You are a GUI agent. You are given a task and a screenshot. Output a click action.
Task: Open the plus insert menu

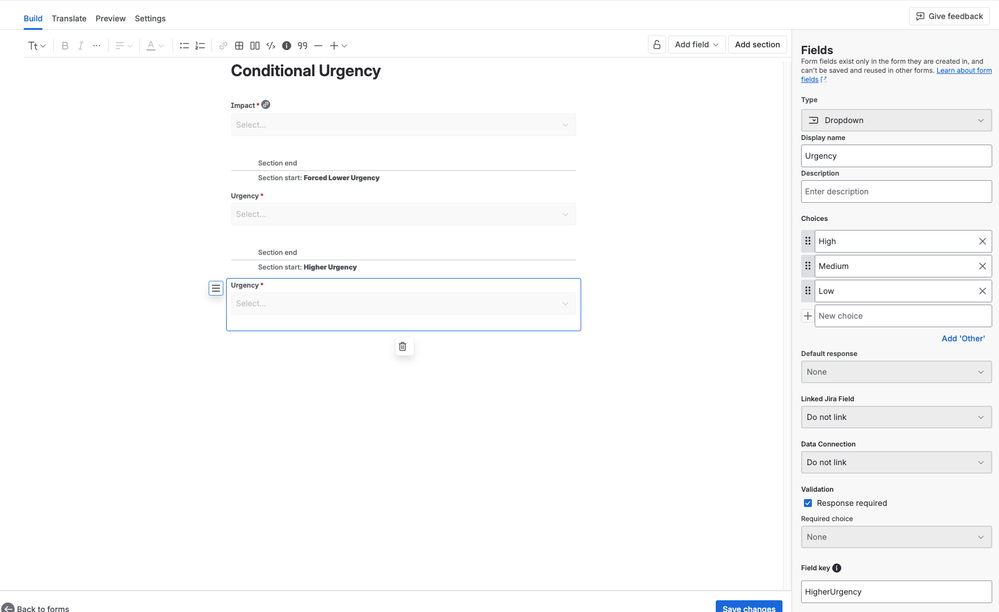(x=338, y=46)
